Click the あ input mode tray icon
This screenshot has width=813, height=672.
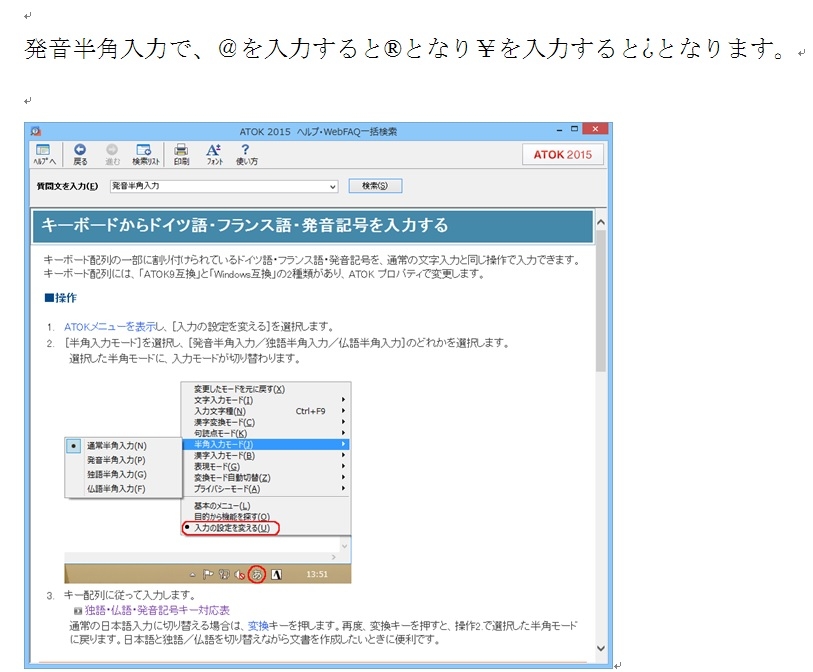pyautogui.click(x=257, y=574)
